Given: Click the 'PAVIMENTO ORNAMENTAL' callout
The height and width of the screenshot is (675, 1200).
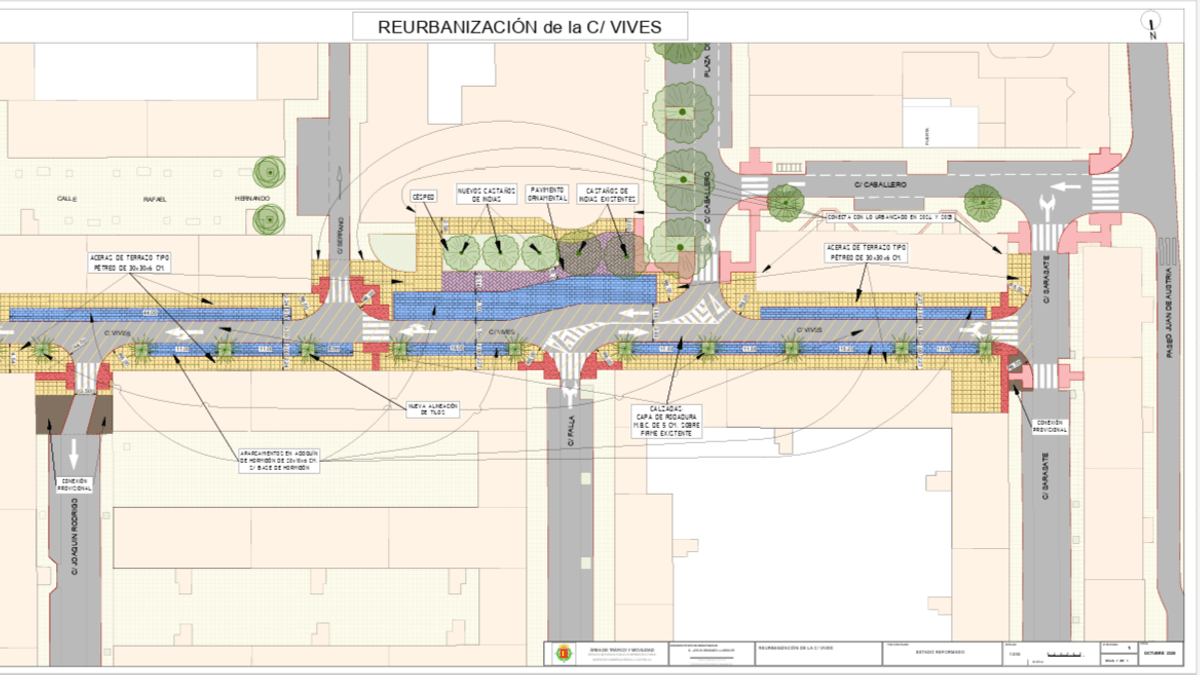Looking at the screenshot, I should 549,194.
